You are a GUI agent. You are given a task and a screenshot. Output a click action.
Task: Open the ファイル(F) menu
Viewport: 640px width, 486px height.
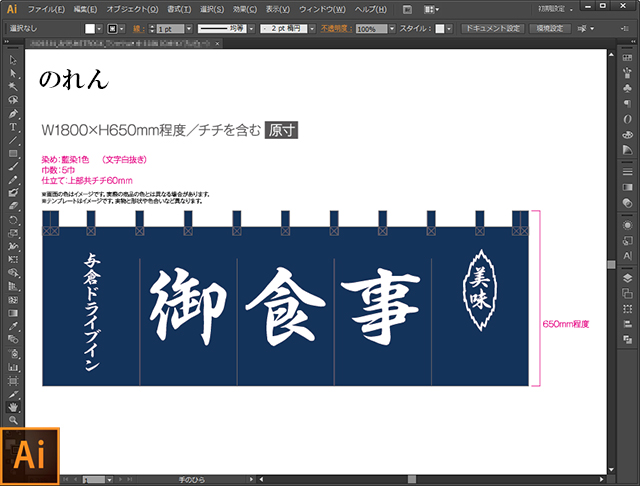pos(46,9)
